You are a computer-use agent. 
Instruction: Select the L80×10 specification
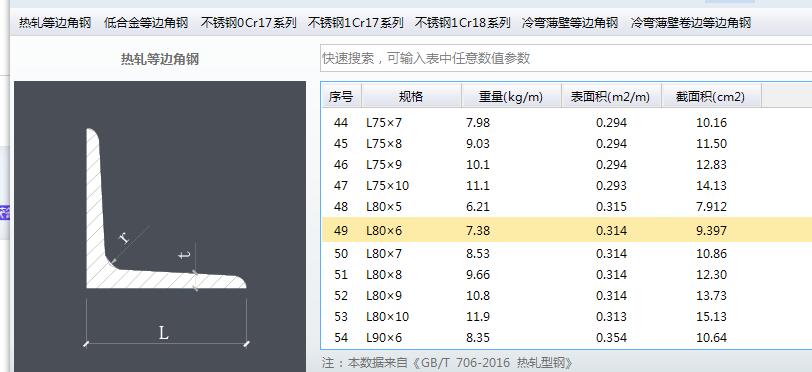tap(387, 317)
